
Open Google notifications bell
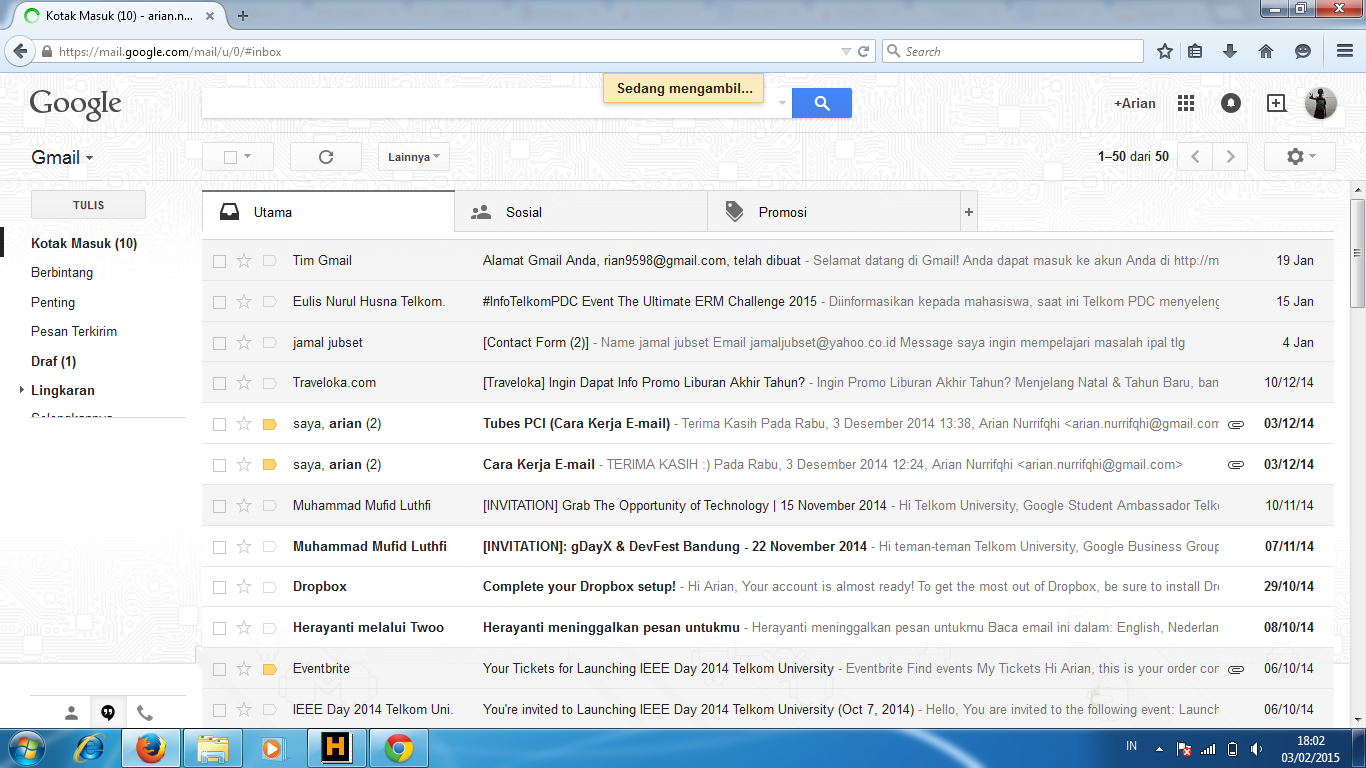coord(1231,103)
